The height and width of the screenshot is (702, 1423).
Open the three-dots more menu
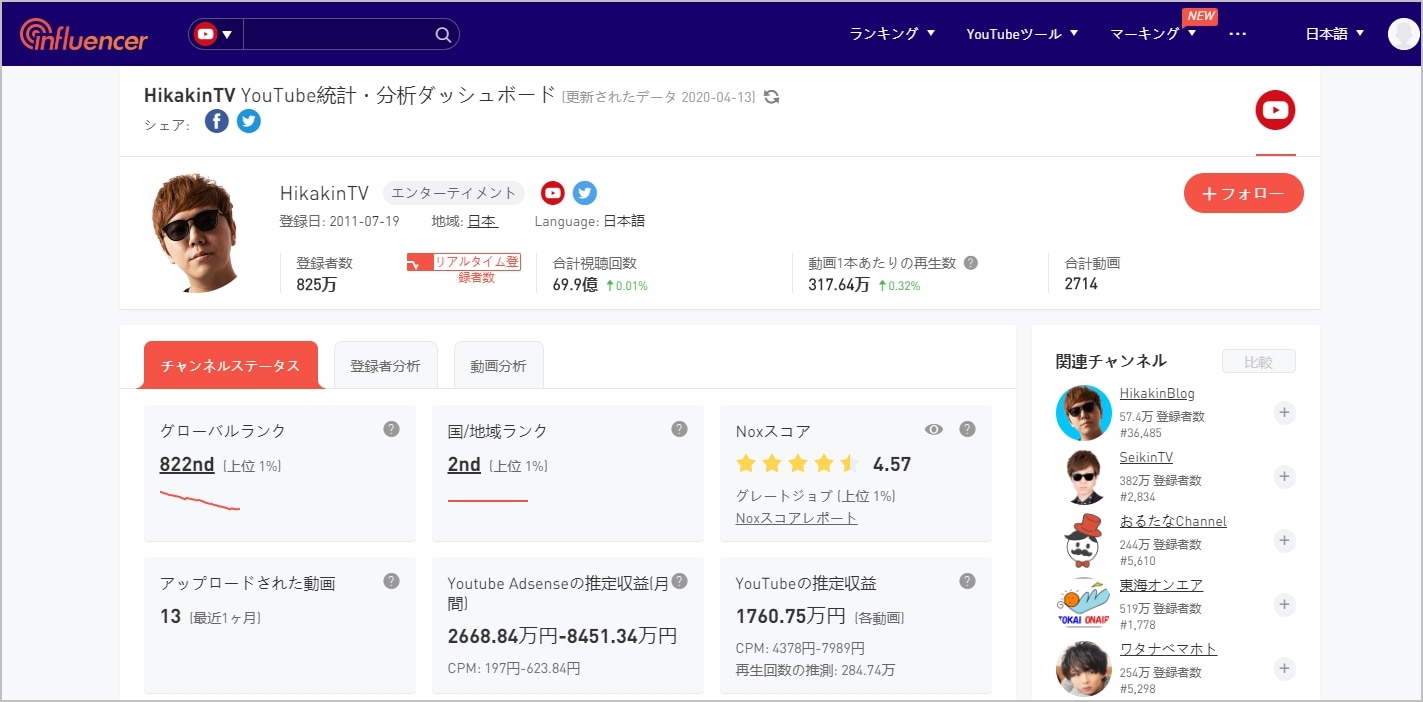(x=1237, y=34)
